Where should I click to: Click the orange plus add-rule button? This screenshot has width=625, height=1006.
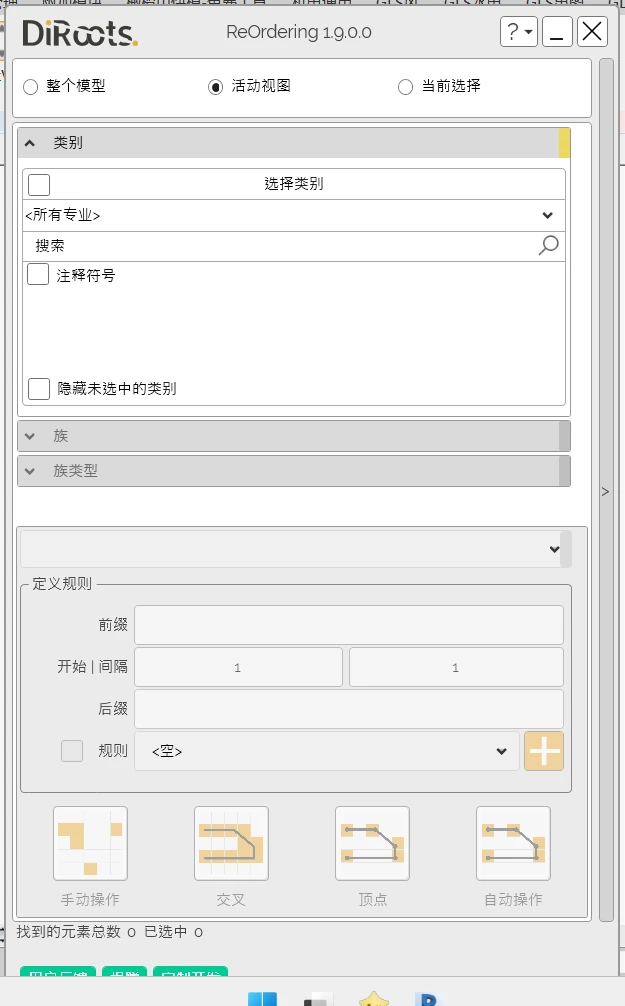pos(544,751)
